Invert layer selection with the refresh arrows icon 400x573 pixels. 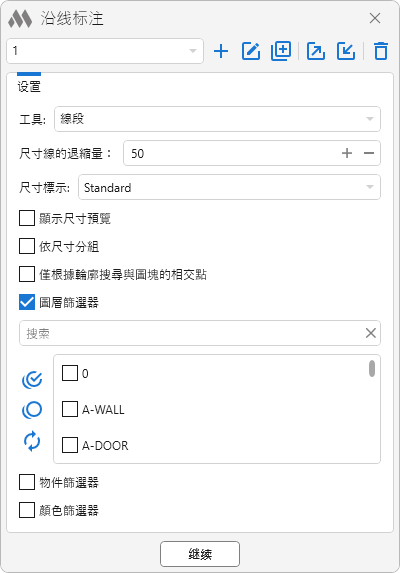[x=32, y=441]
